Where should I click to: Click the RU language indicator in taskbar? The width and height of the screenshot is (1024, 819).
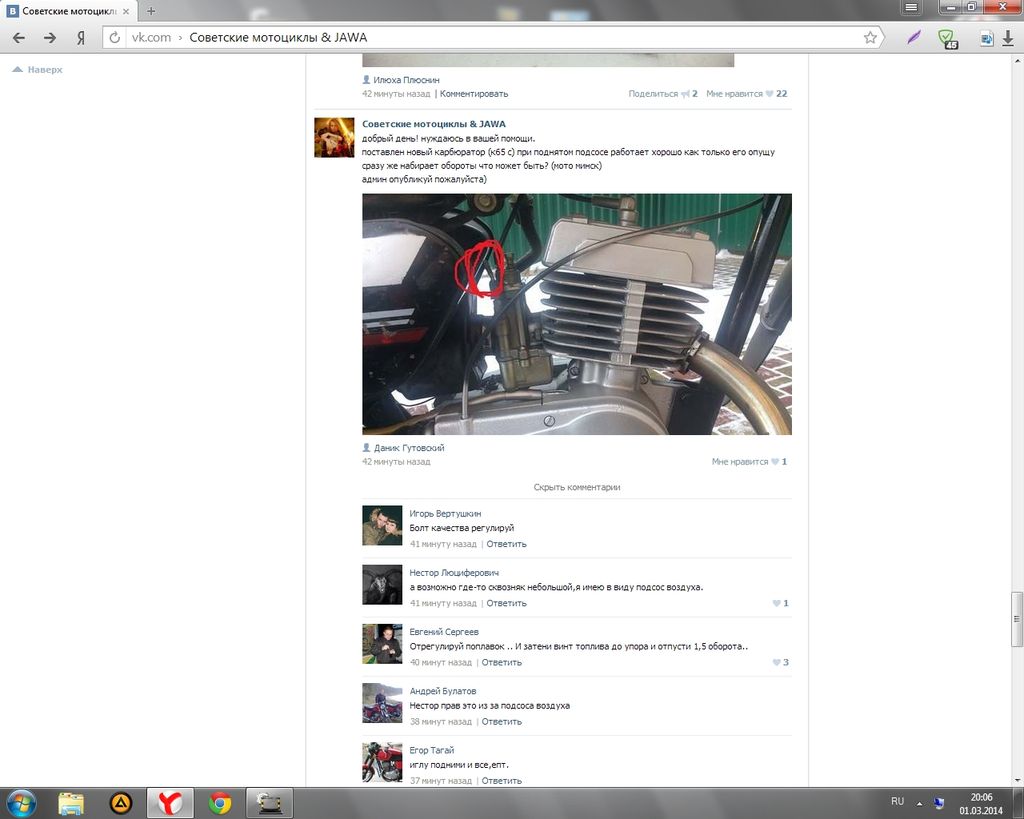point(897,802)
